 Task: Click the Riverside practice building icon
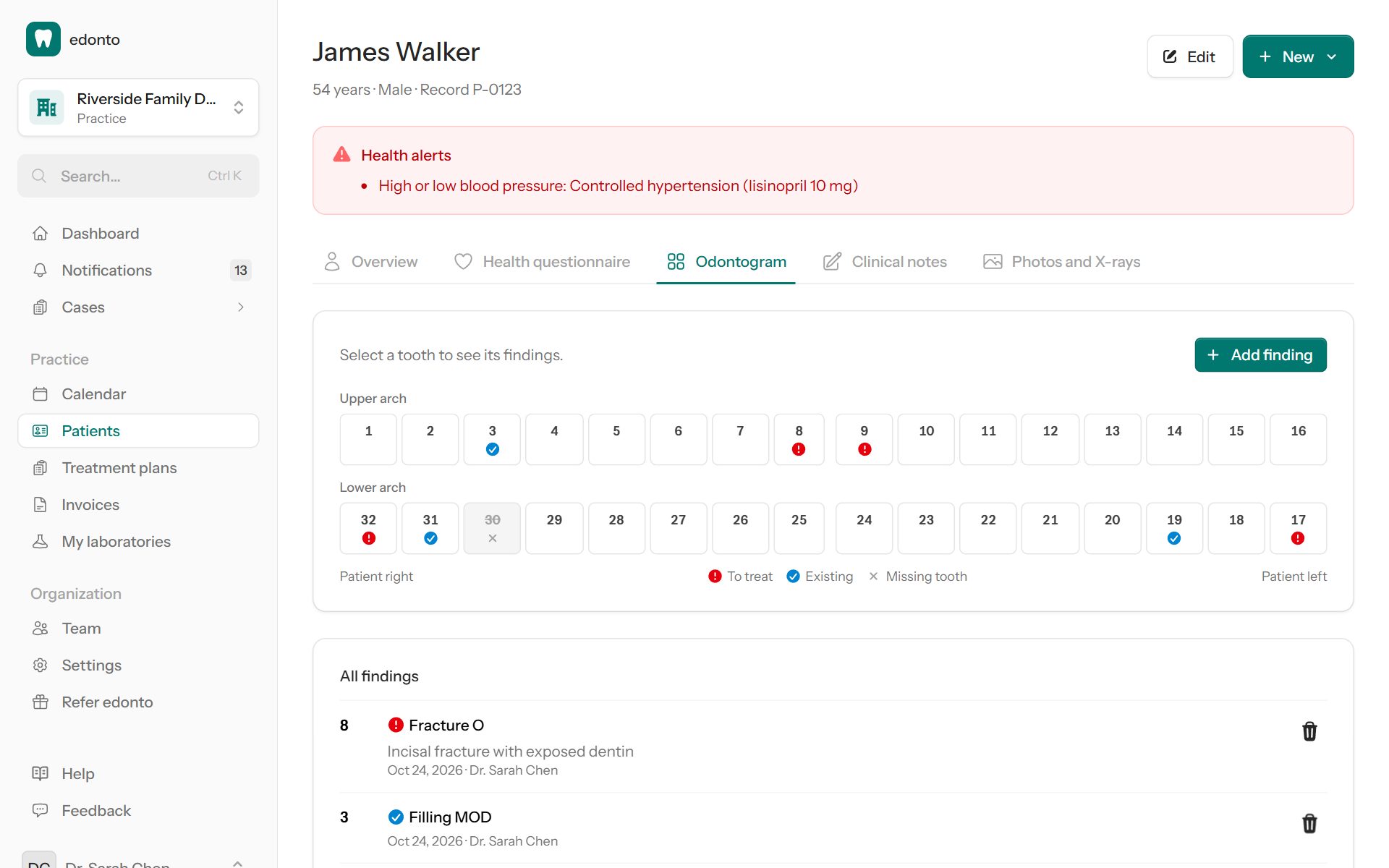[x=47, y=108]
